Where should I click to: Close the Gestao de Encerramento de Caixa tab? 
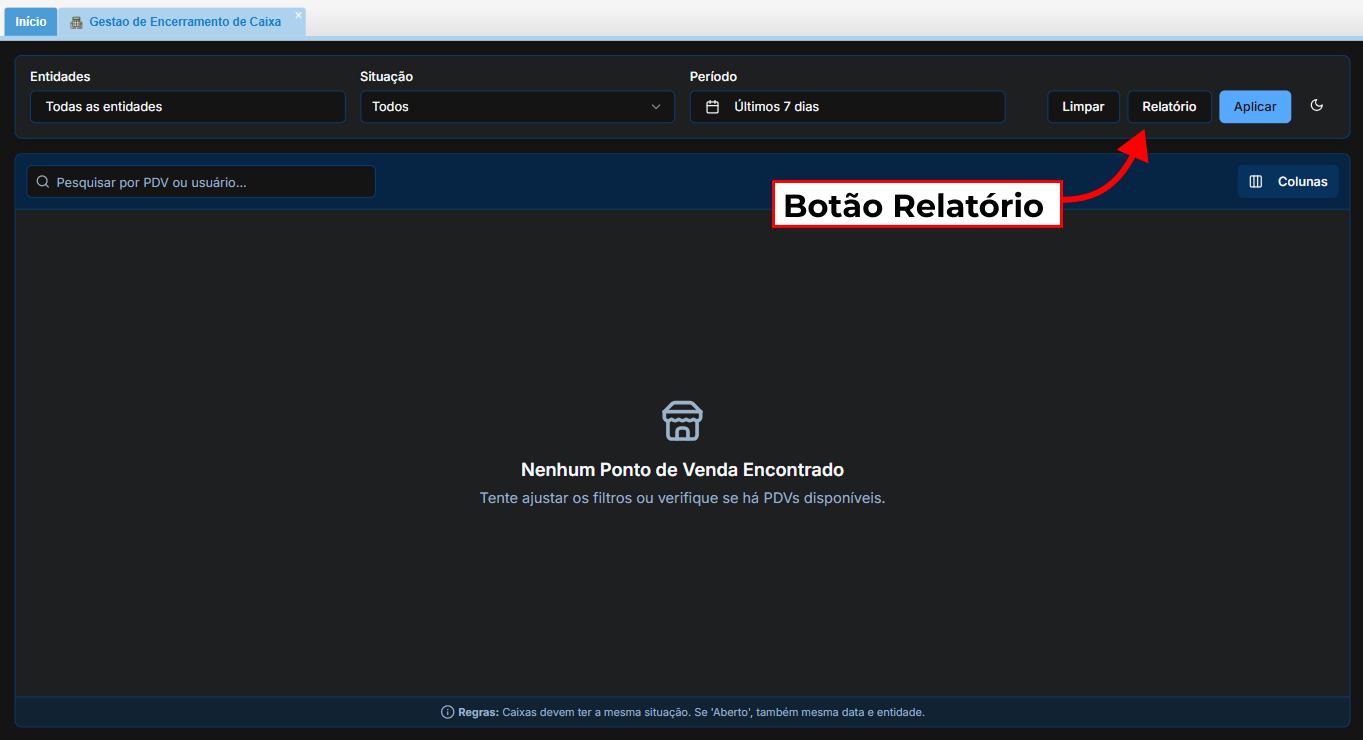tap(298, 15)
